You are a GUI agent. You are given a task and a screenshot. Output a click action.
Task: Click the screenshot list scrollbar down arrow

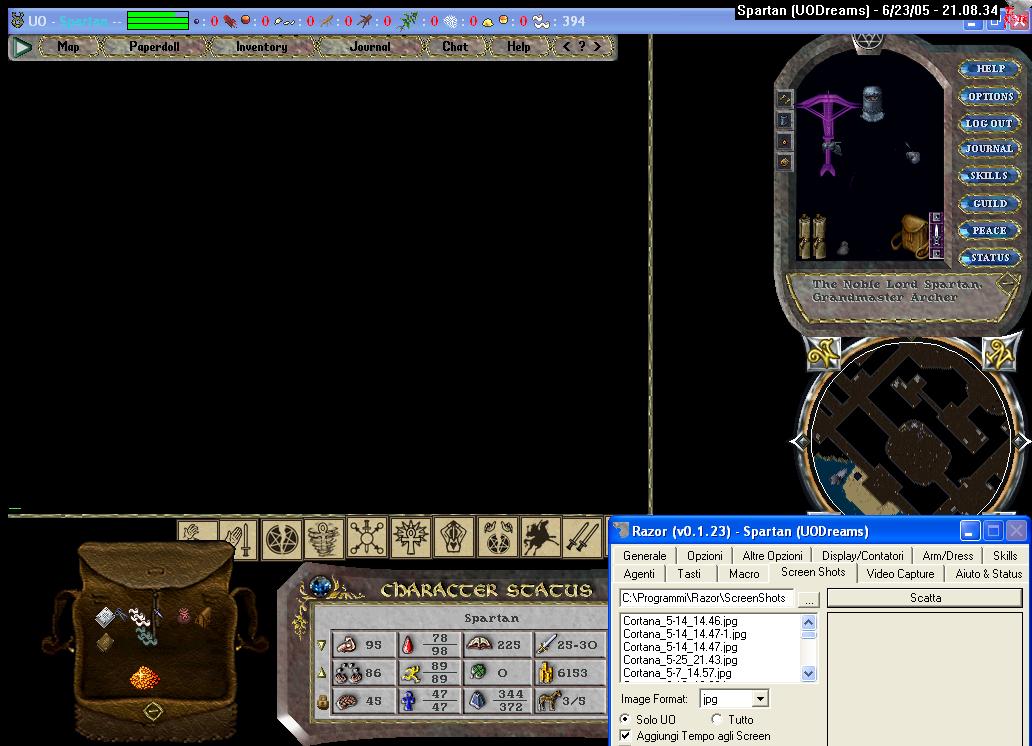[808, 674]
